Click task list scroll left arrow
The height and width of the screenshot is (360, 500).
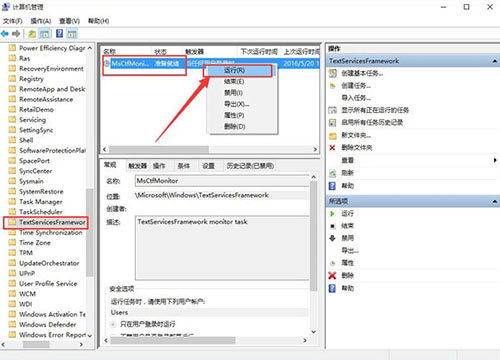105,149
